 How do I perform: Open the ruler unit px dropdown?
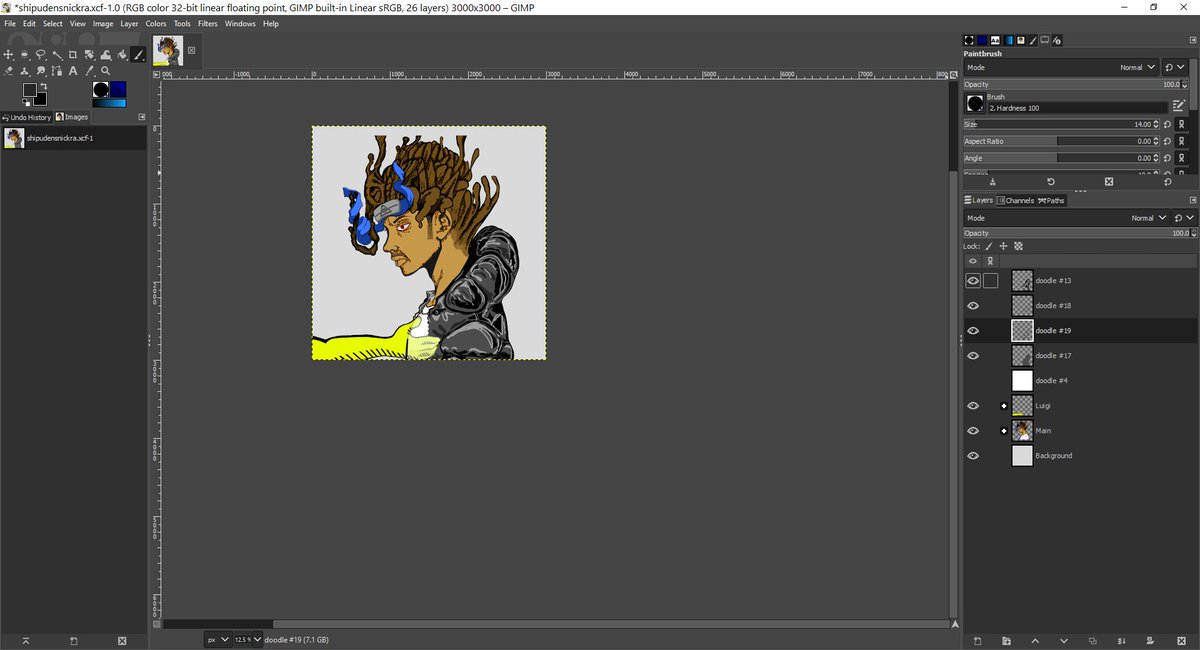click(x=218, y=639)
